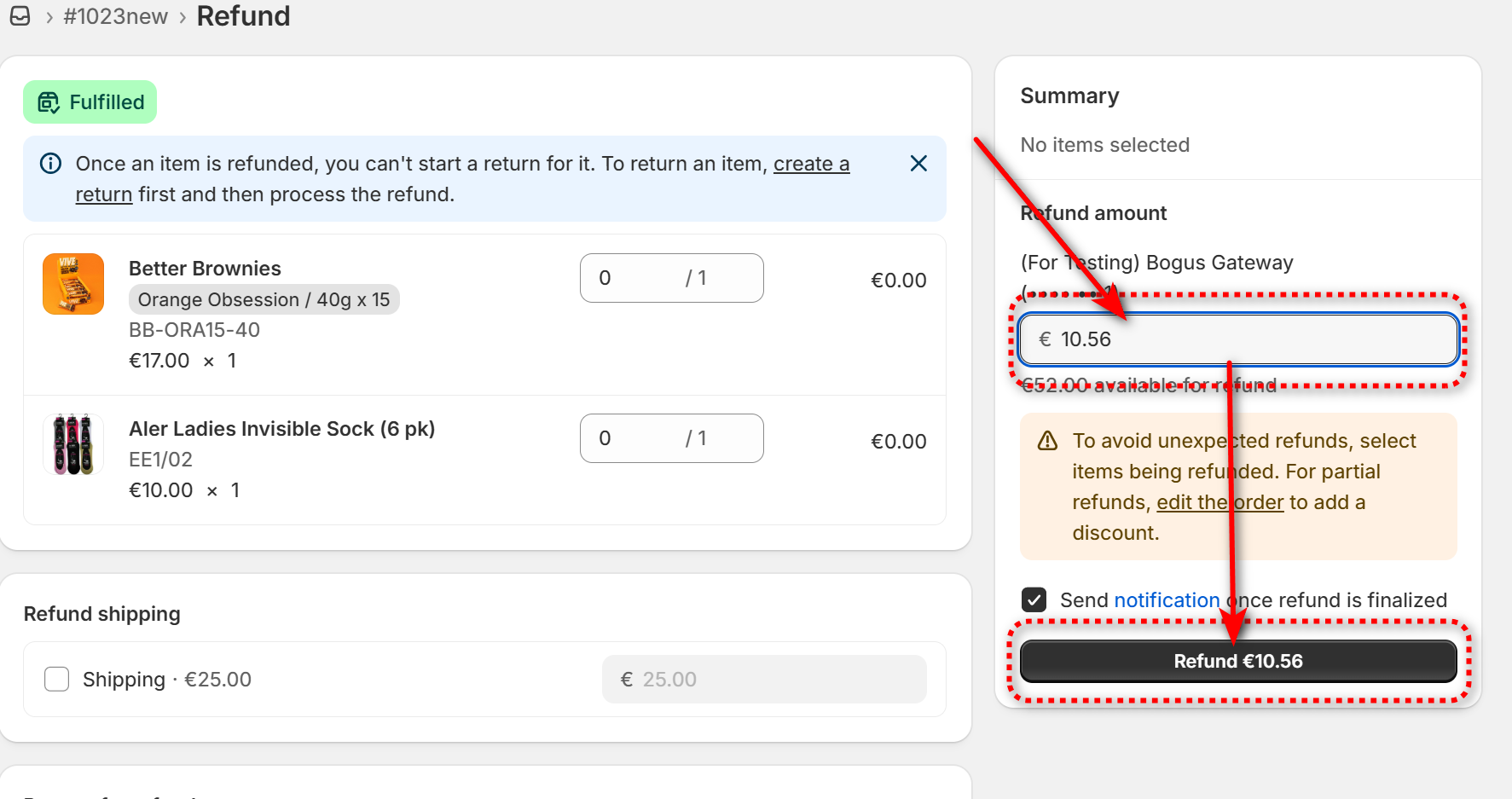
Task: Click Aler Ladies Sock refund quantity field
Action: coord(640,438)
